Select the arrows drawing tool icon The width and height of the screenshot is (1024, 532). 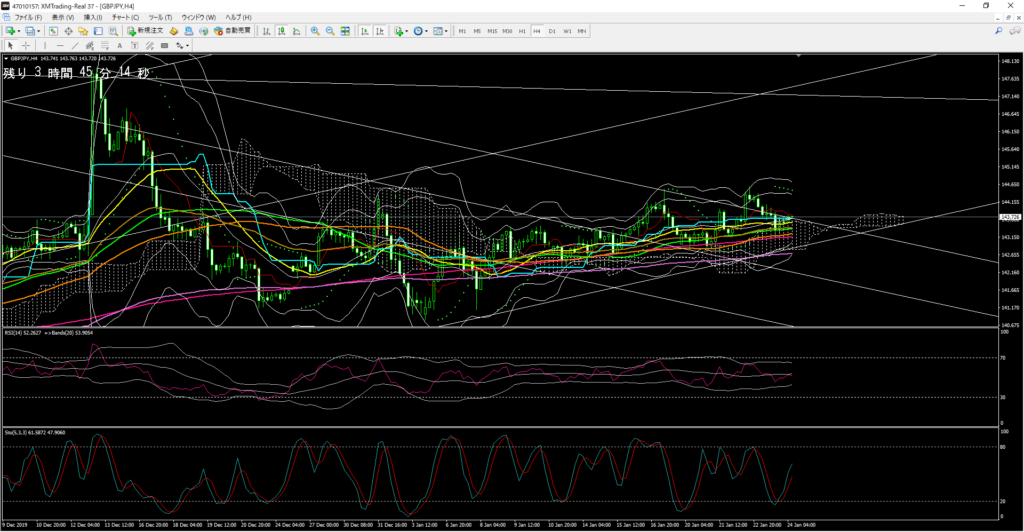(180, 46)
